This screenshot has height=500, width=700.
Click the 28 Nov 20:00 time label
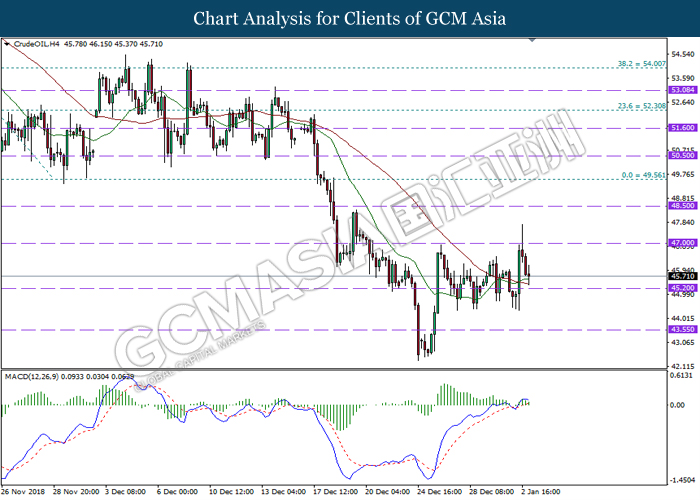(x=76, y=492)
